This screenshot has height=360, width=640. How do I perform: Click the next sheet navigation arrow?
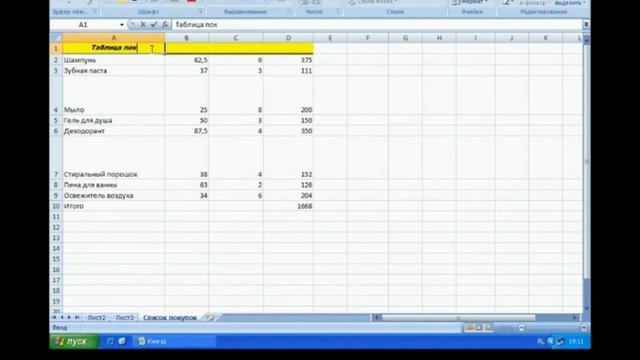point(69,318)
